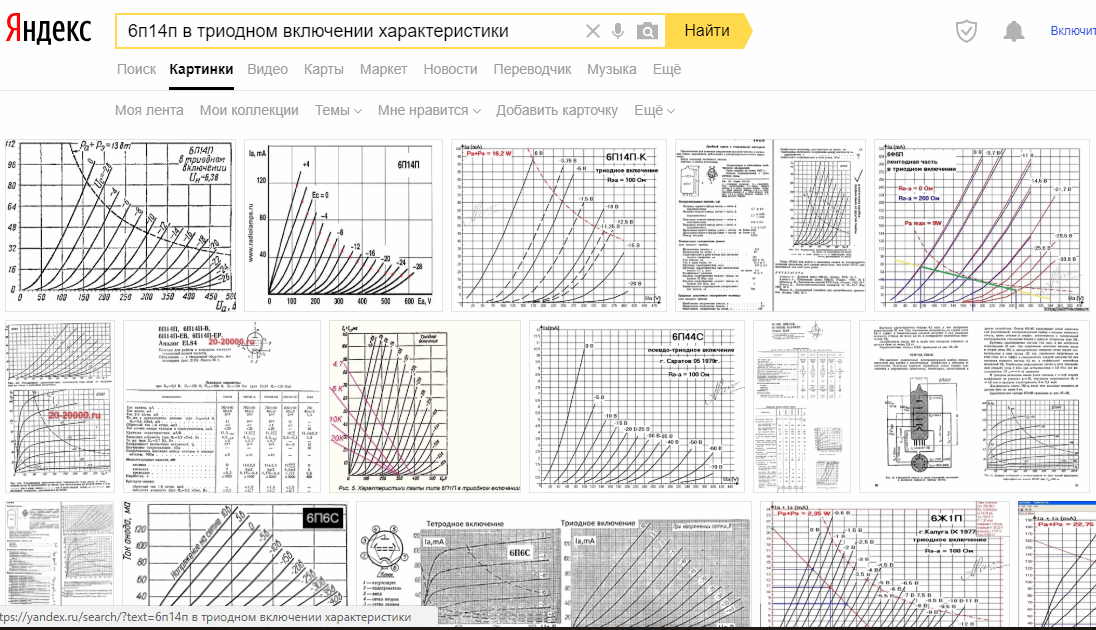Image resolution: width=1096 pixels, height=630 pixels.
Task: Expand the Ещё dropdown in the collections row
Action: click(654, 110)
